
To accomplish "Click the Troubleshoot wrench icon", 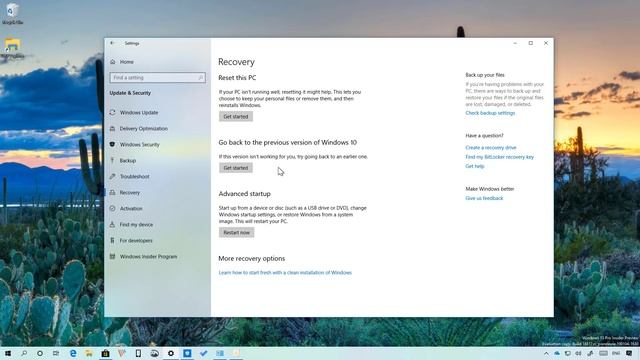I will (112, 176).
